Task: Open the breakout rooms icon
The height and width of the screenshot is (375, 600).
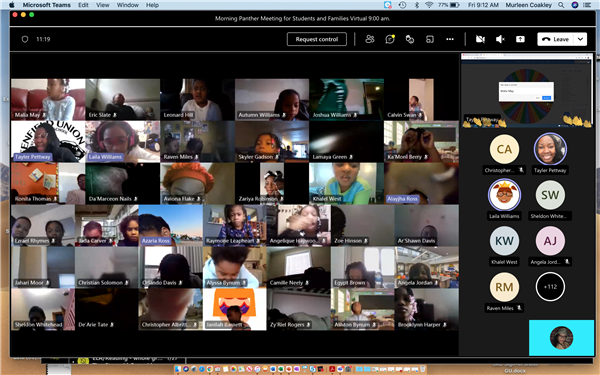Action: click(x=430, y=39)
